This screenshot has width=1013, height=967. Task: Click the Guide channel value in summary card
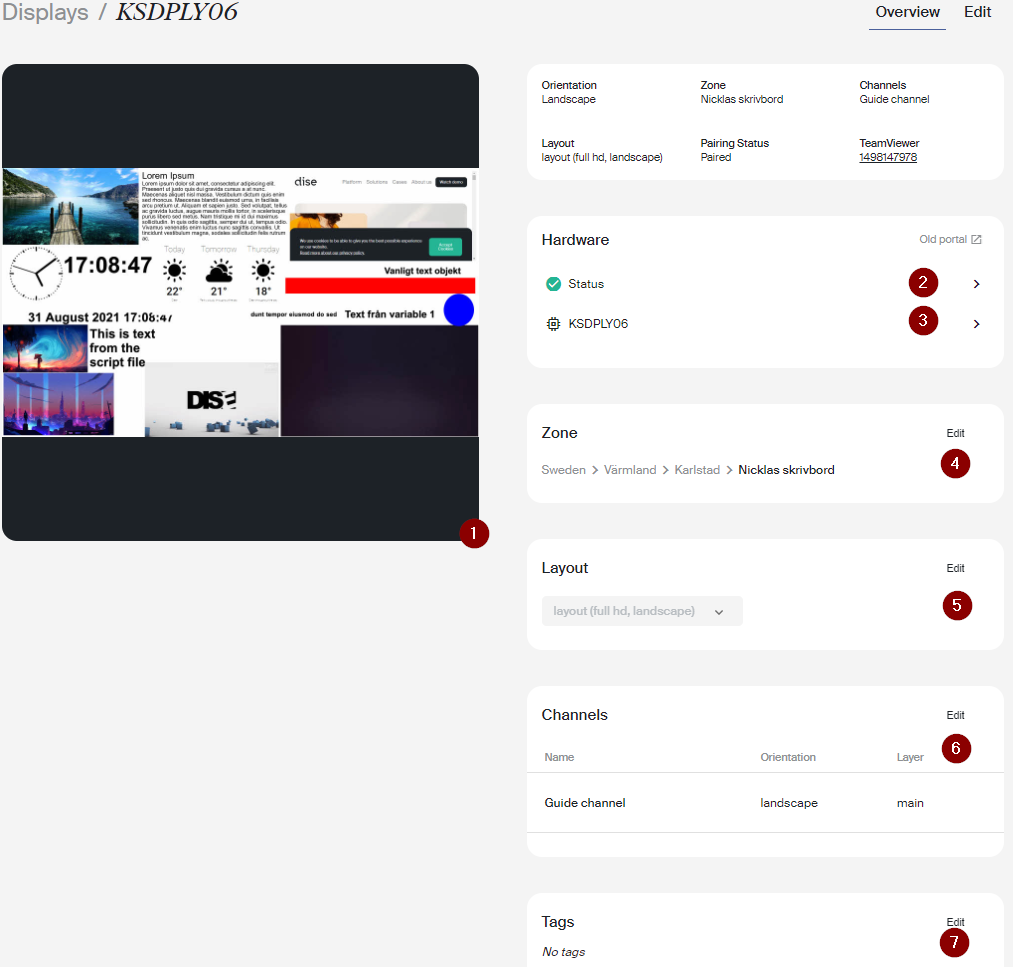coord(894,99)
